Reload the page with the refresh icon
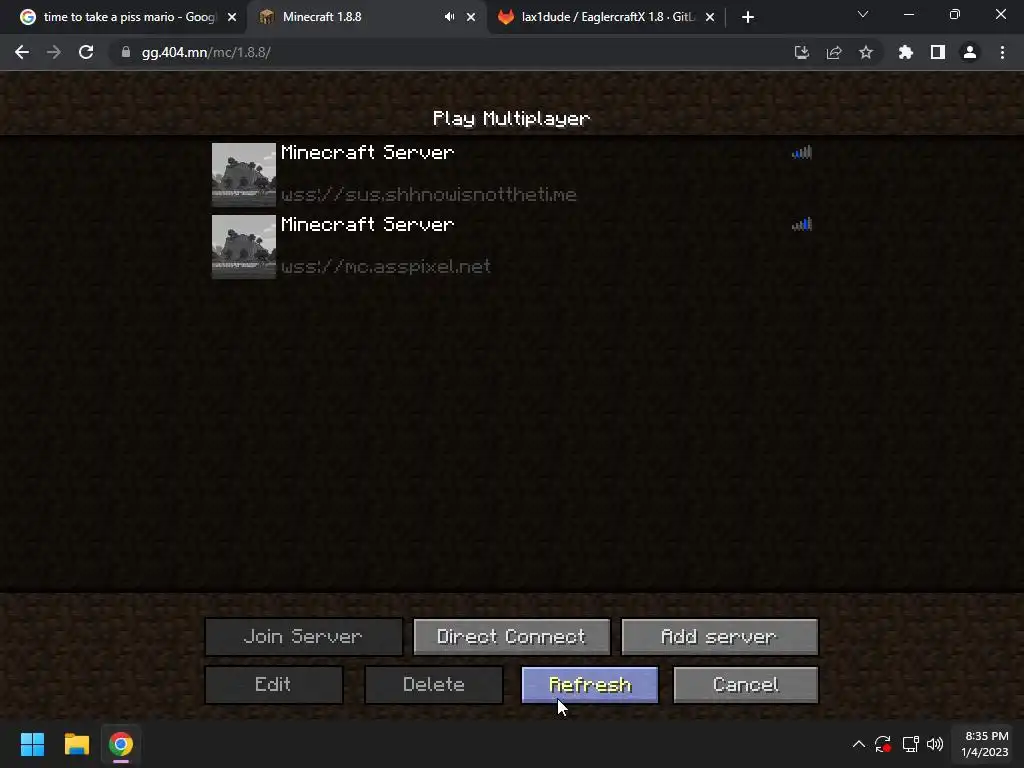Viewport: 1024px width, 768px height. coord(86,52)
